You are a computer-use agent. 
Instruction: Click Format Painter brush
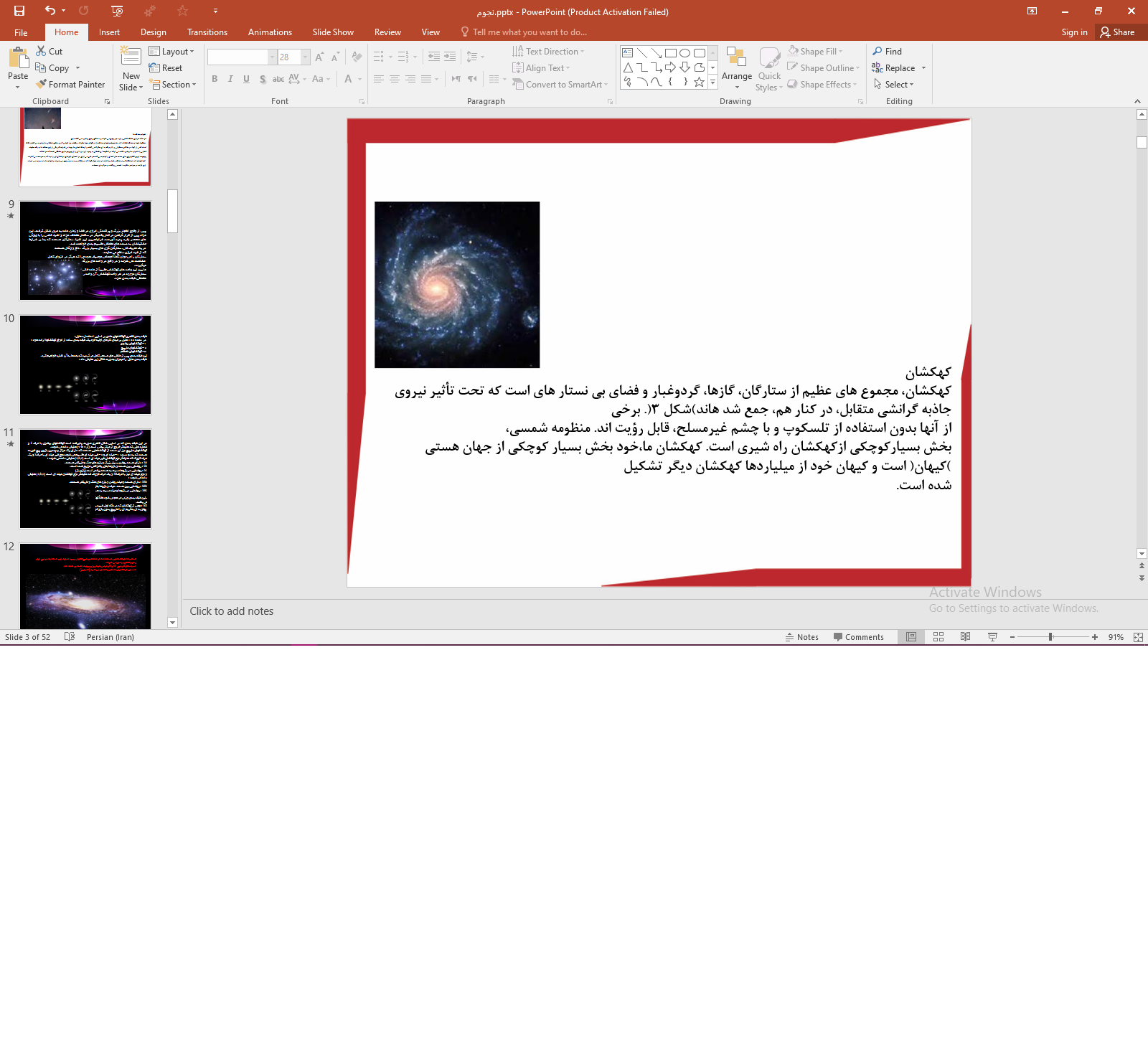tap(70, 85)
